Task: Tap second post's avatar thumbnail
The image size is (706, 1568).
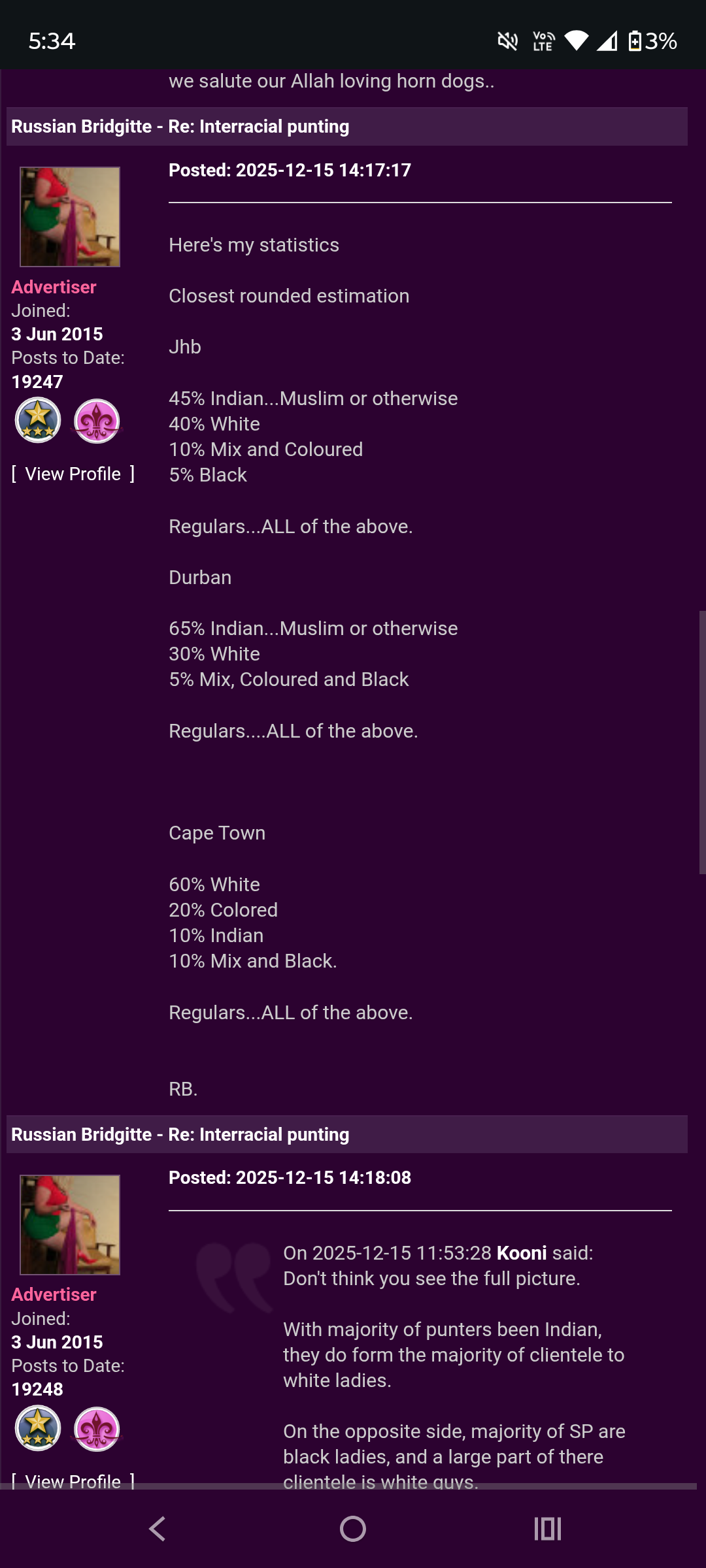Action: (x=70, y=1225)
